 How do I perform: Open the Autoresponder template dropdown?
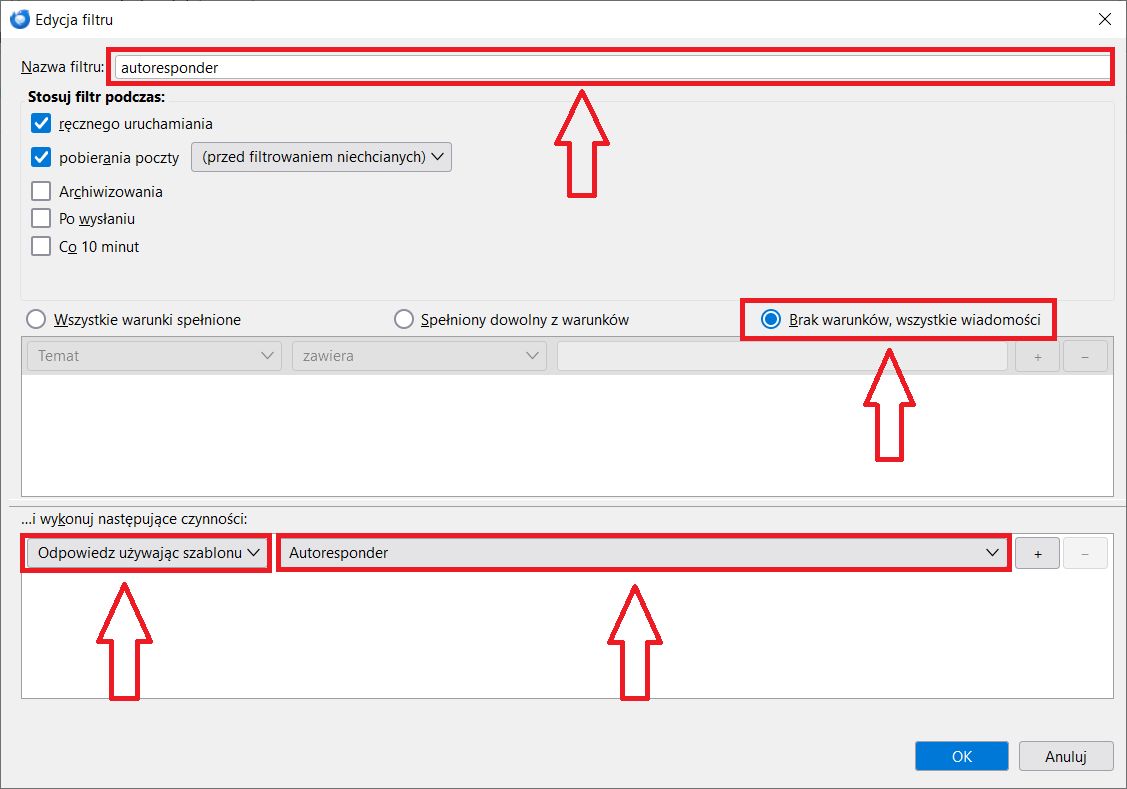(x=643, y=553)
